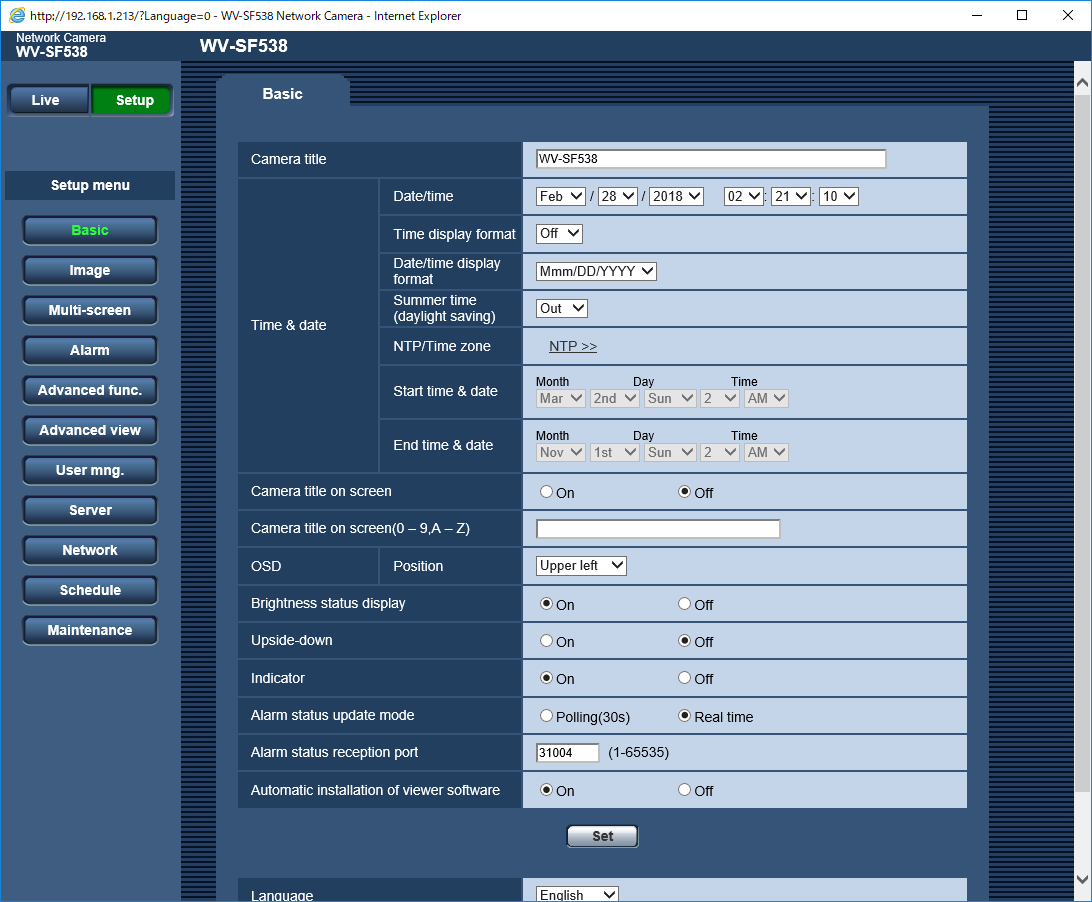Minimize the Internet Explorer window

[977, 15]
